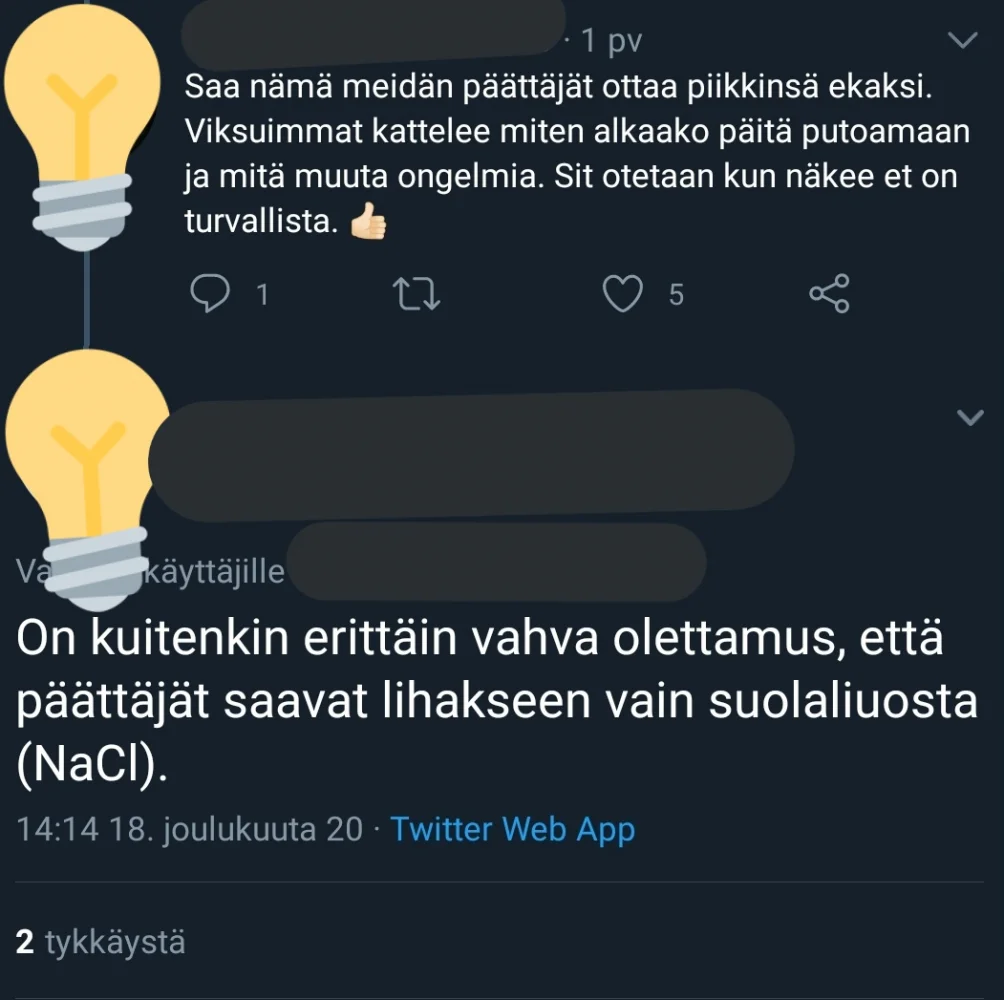Click the reply speech bubble icon

pos(210,294)
